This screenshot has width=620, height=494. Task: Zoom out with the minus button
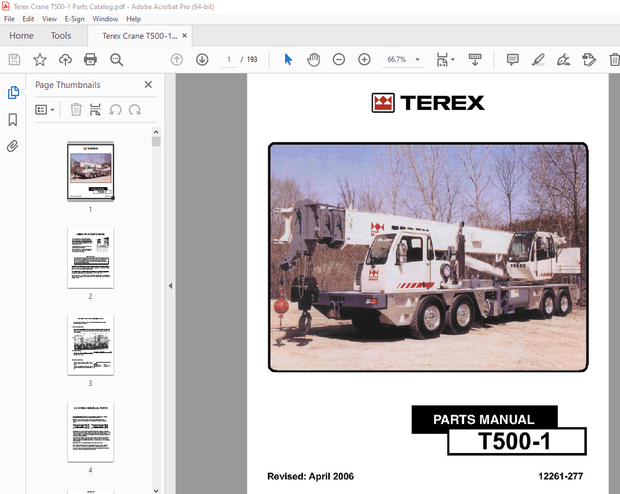[x=339, y=60]
